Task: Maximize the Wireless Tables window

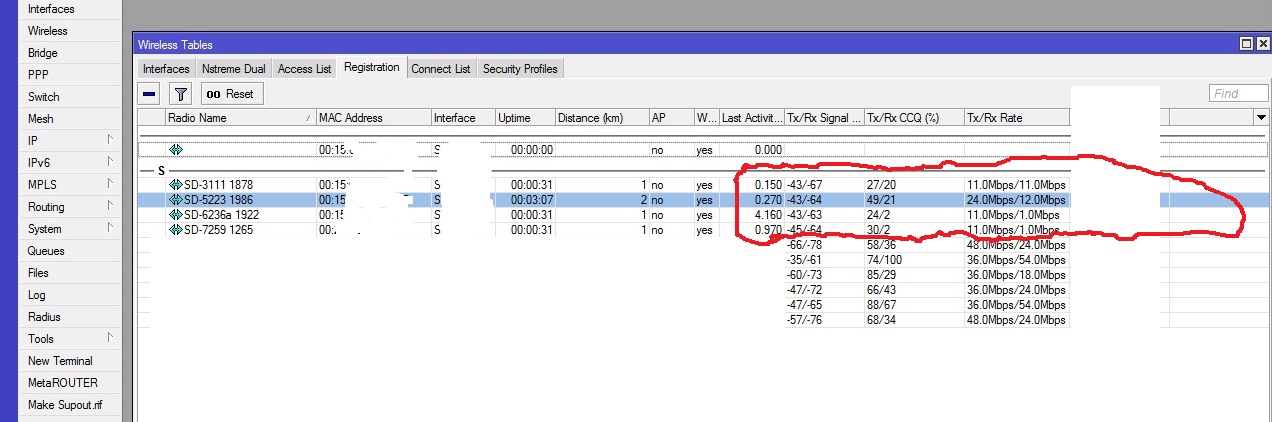Action: (1246, 44)
